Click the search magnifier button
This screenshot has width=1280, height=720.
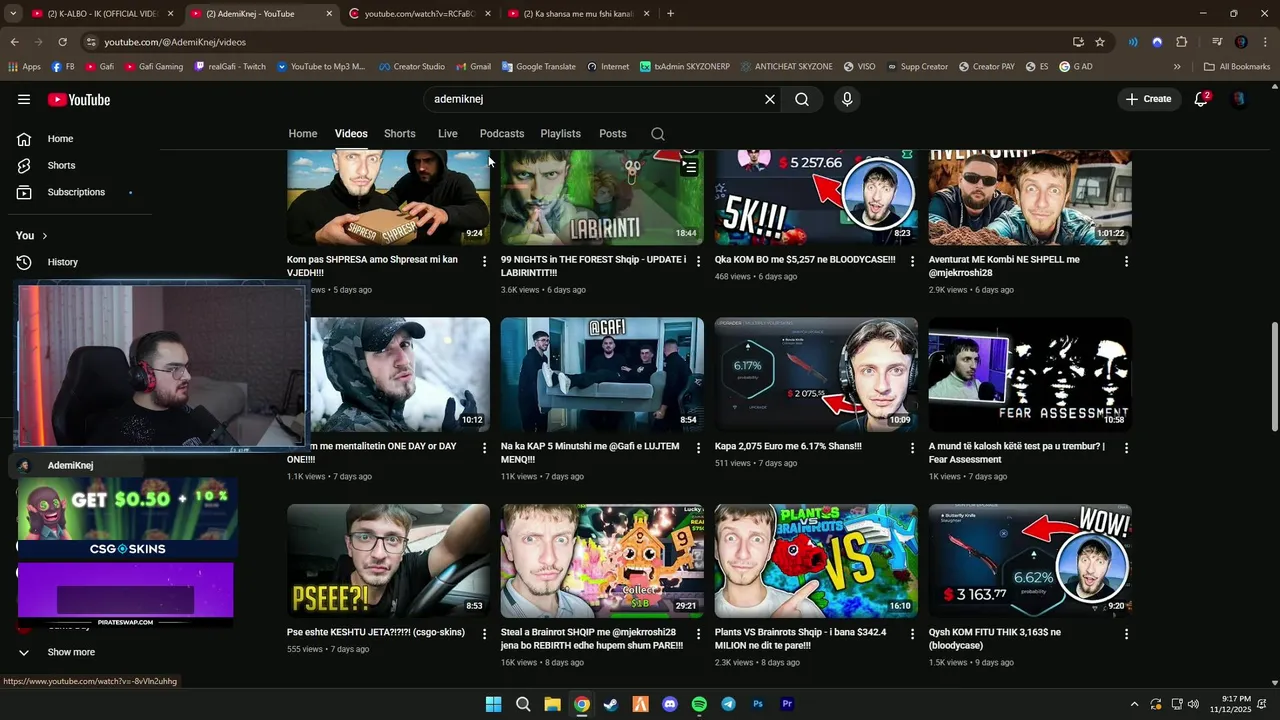point(802,99)
